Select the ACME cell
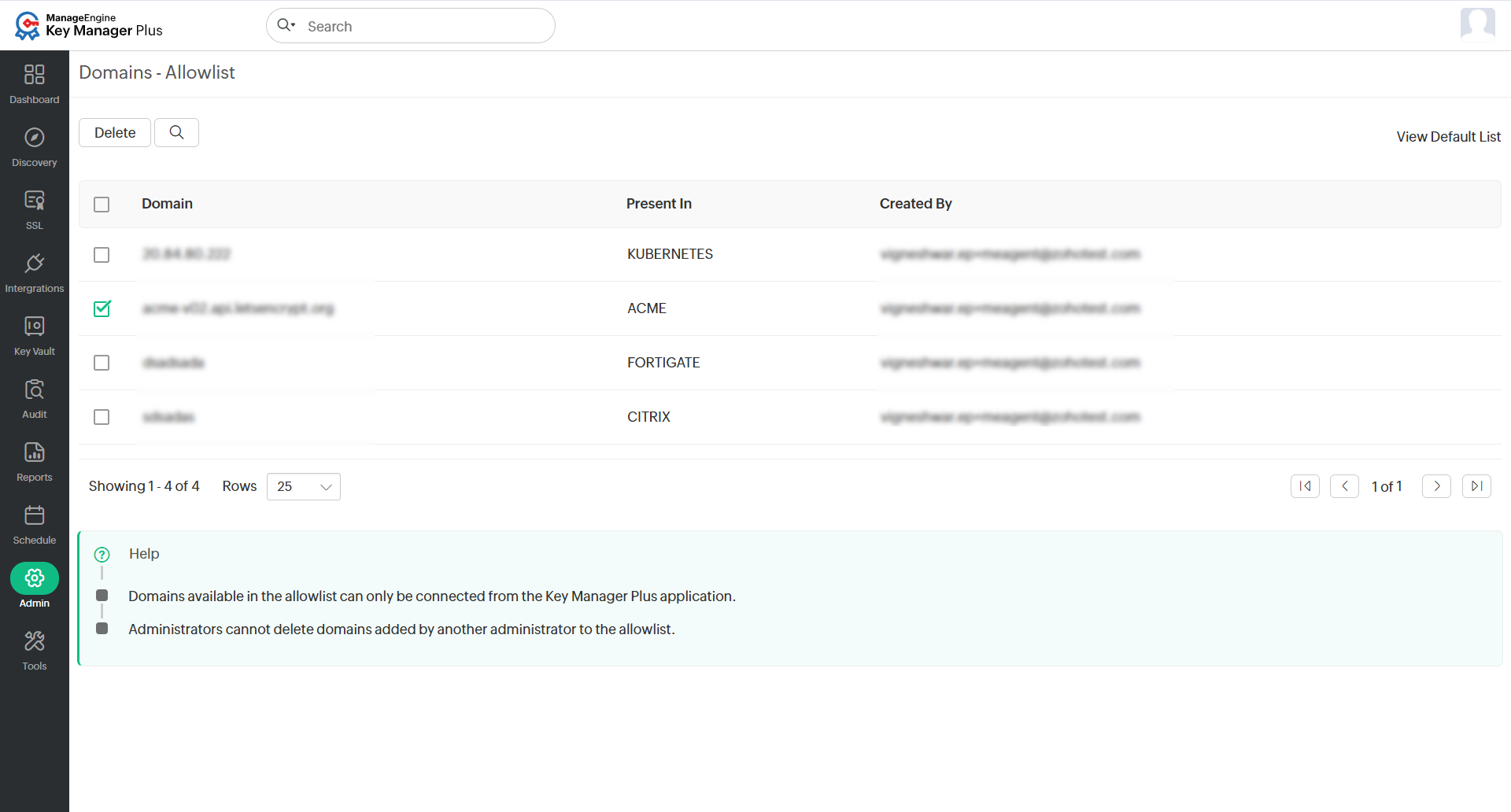This screenshot has height=812, width=1511. point(646,308)
